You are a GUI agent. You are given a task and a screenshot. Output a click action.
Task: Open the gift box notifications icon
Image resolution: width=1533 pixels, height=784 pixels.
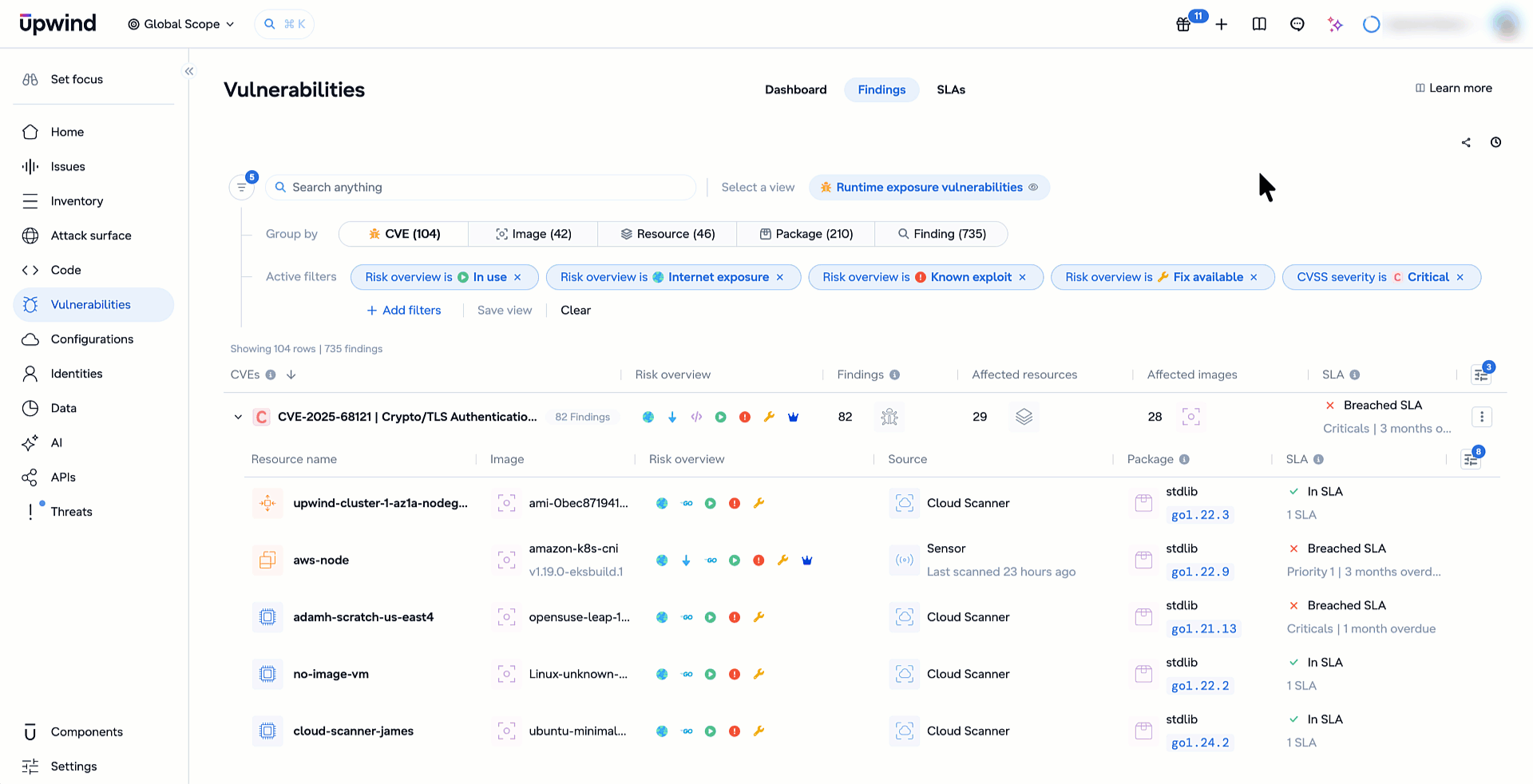1183,24
